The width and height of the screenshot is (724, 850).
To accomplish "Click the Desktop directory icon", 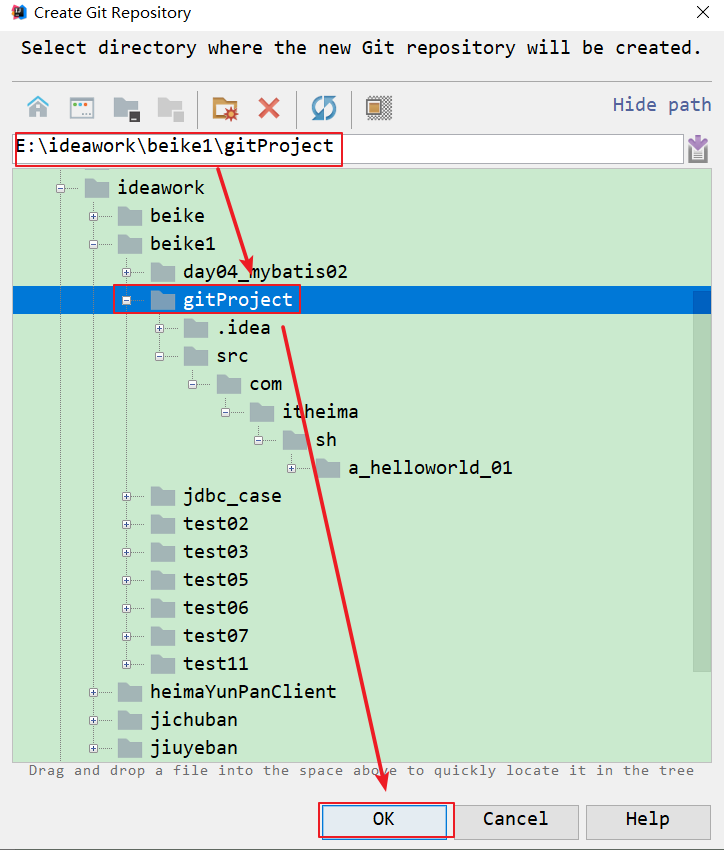I will tap(81, 107).
